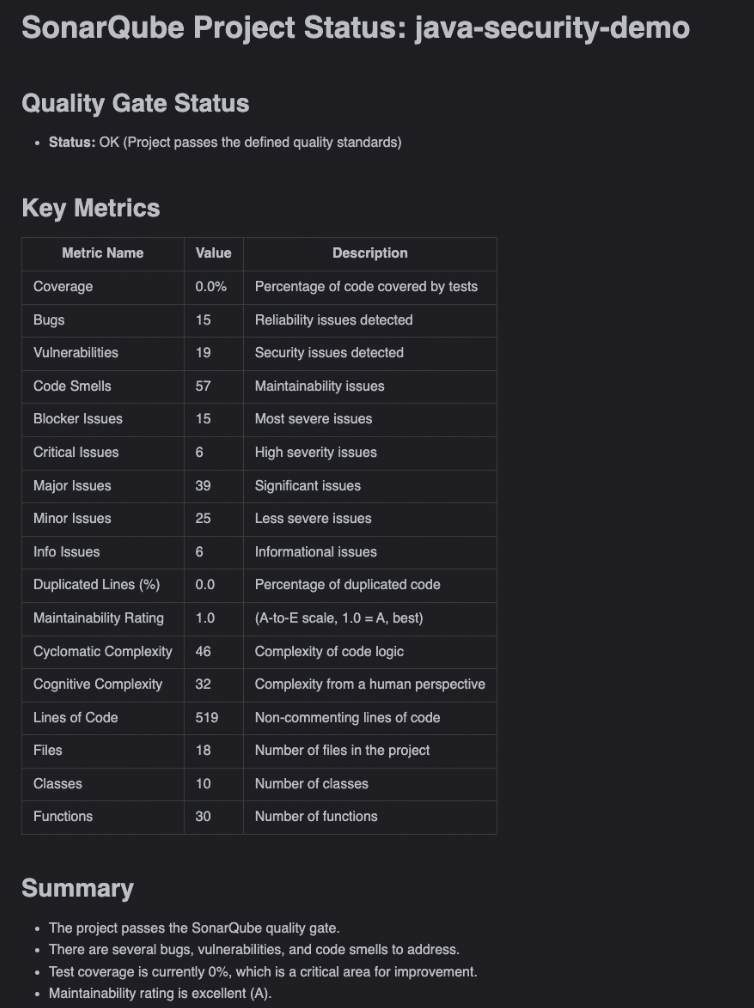The width and height of the screenshot is (754, 1008).
Task: Click the Duplicated Lines (%) cell
Action: (x=96, y=584)
